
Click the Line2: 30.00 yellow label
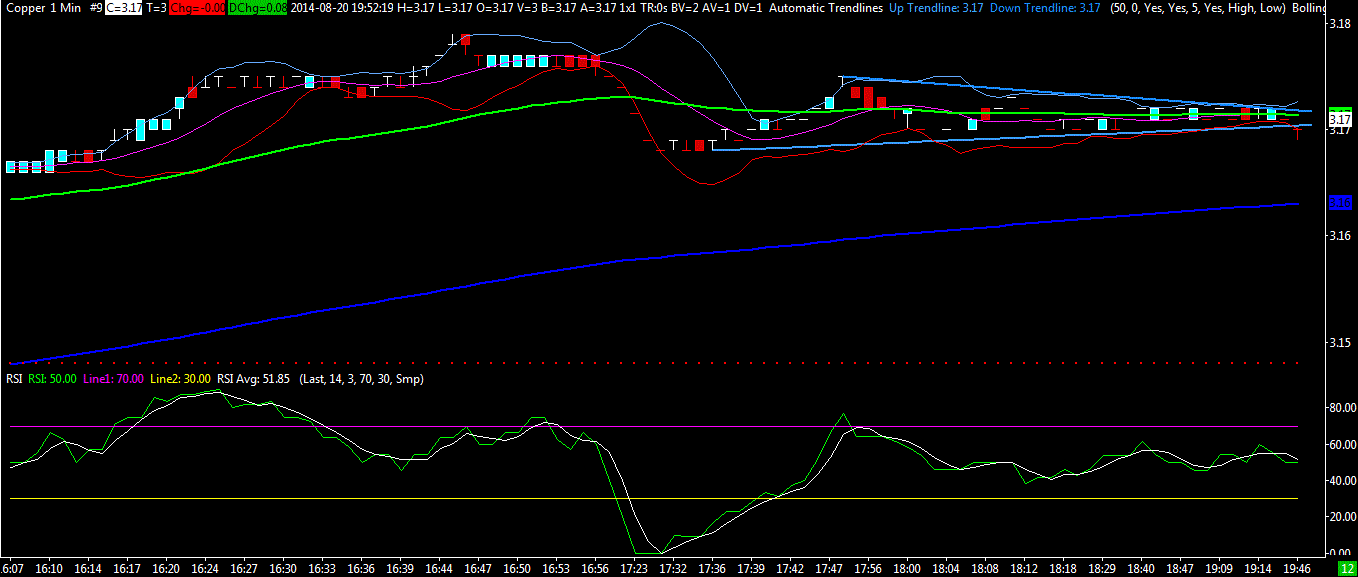click(x=181, y=379)
